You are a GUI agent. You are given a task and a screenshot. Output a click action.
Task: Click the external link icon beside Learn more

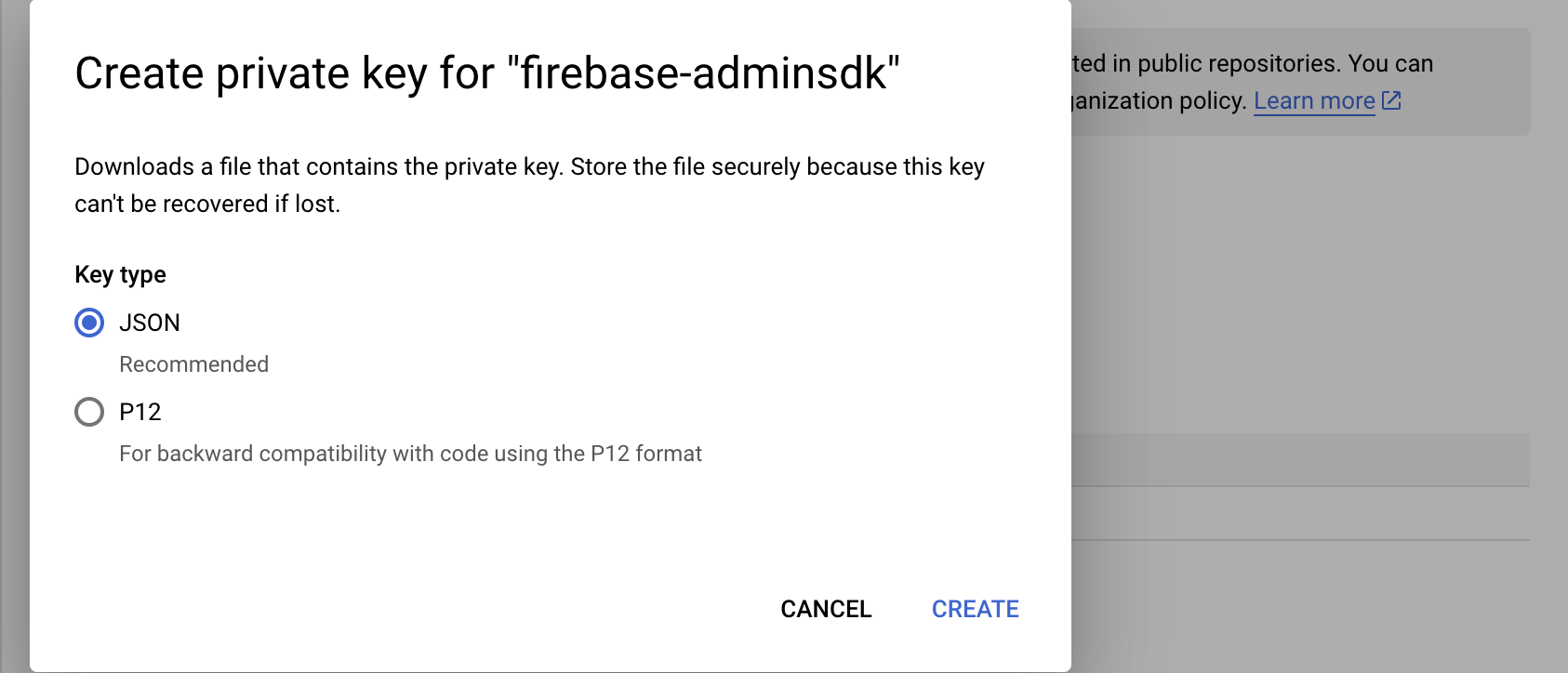pos(1391,100)
